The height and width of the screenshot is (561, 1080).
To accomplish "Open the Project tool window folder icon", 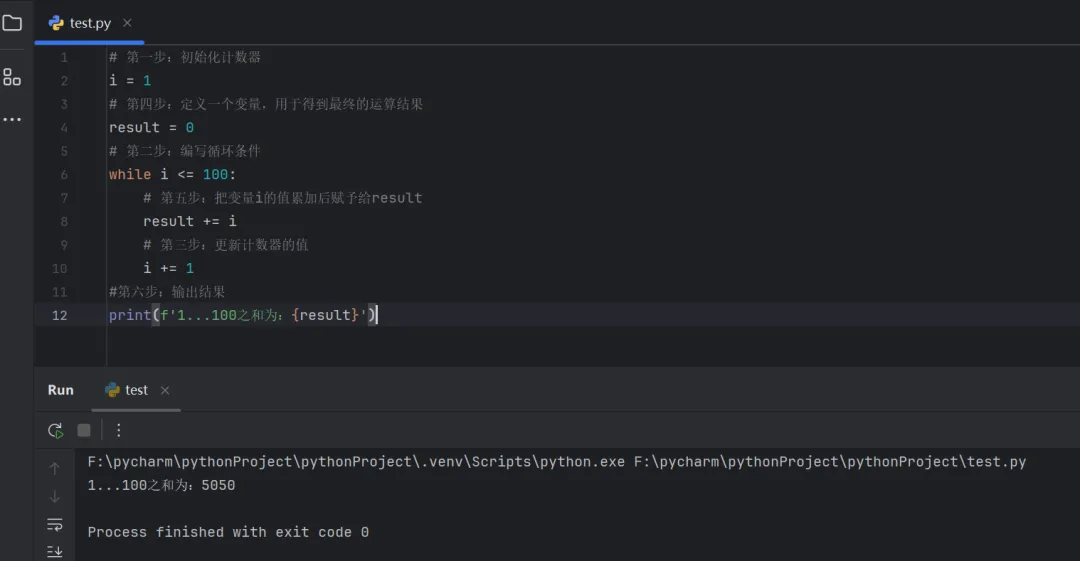I will (12, 22).
